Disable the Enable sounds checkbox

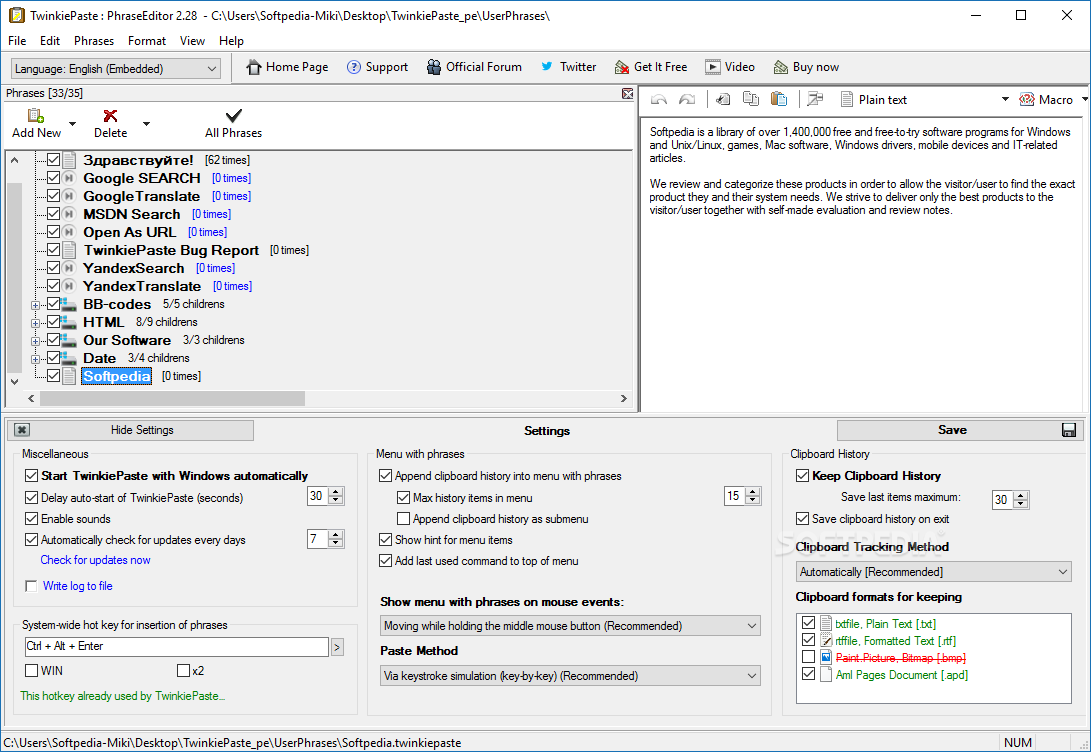pyautogui.click(x=31, y=518)
